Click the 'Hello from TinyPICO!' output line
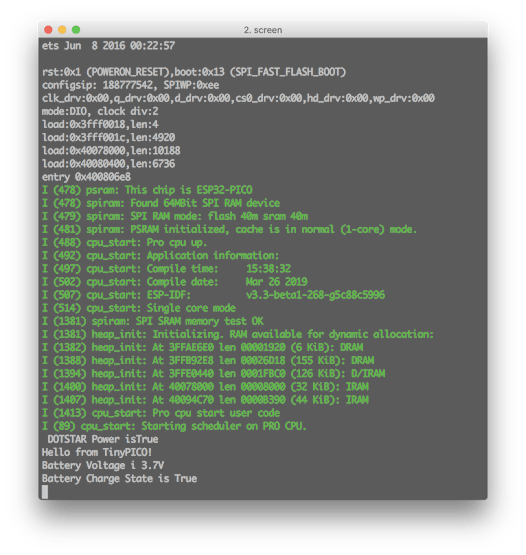The width and height of the screenshot is (526, 555). [x=97, y=452]
